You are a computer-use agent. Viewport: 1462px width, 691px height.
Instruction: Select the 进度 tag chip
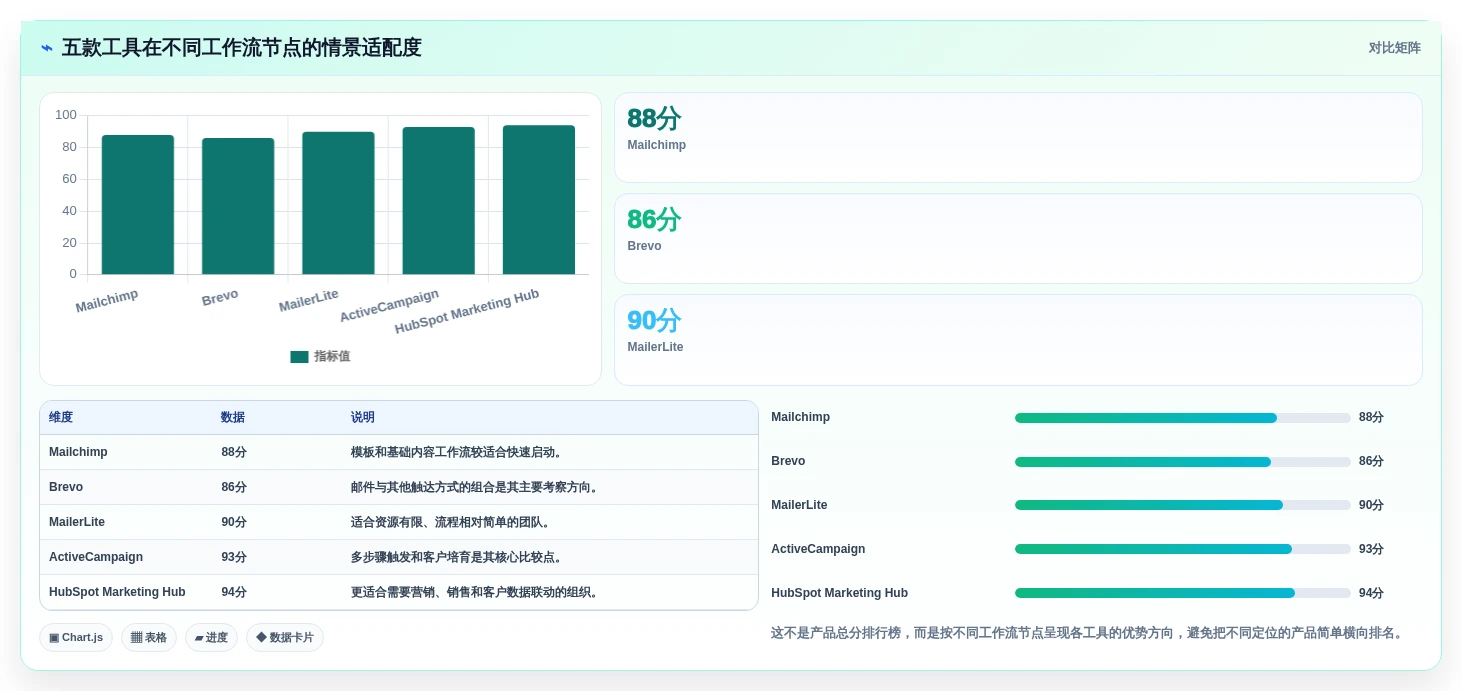(211, 638)
